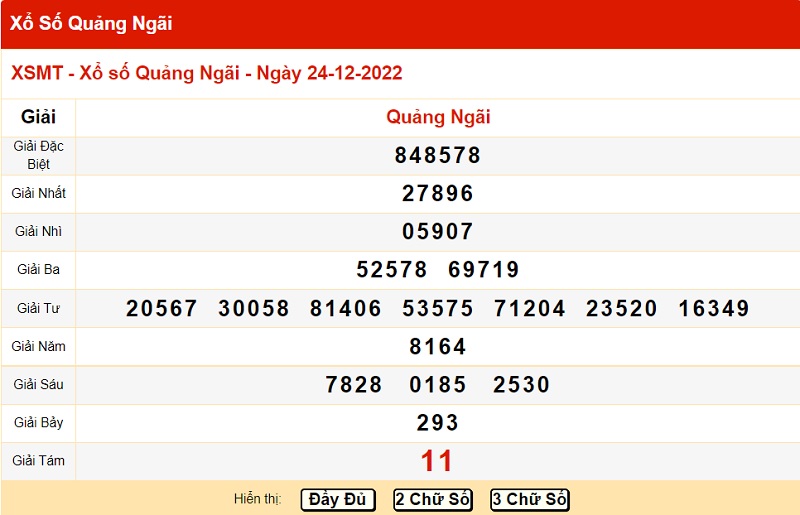Screen dimensions: 800x515
Task: Select the 2 Chữ Số display button
Action: click(x=433, y=500)
